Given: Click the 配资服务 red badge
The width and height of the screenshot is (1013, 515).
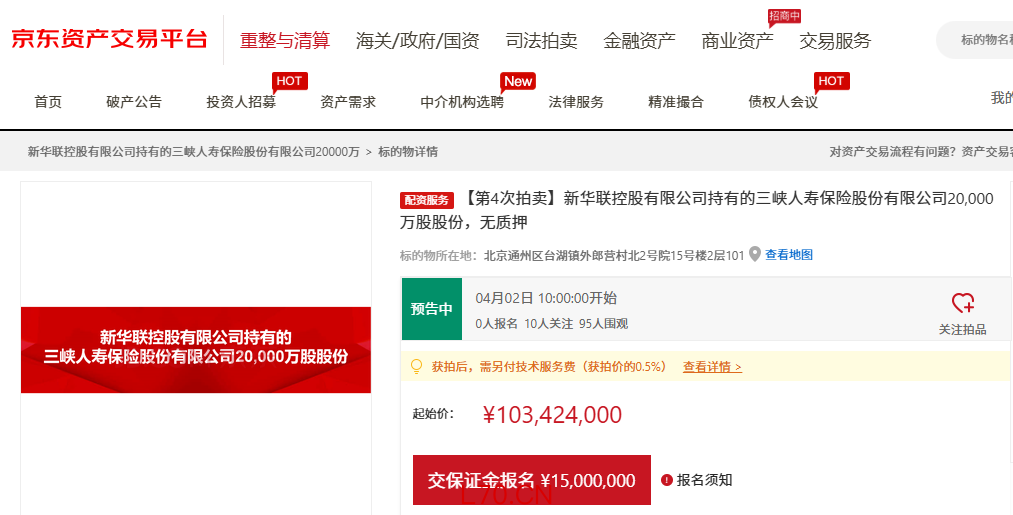Looking at the screenshot, I should (x=427, y=200).
